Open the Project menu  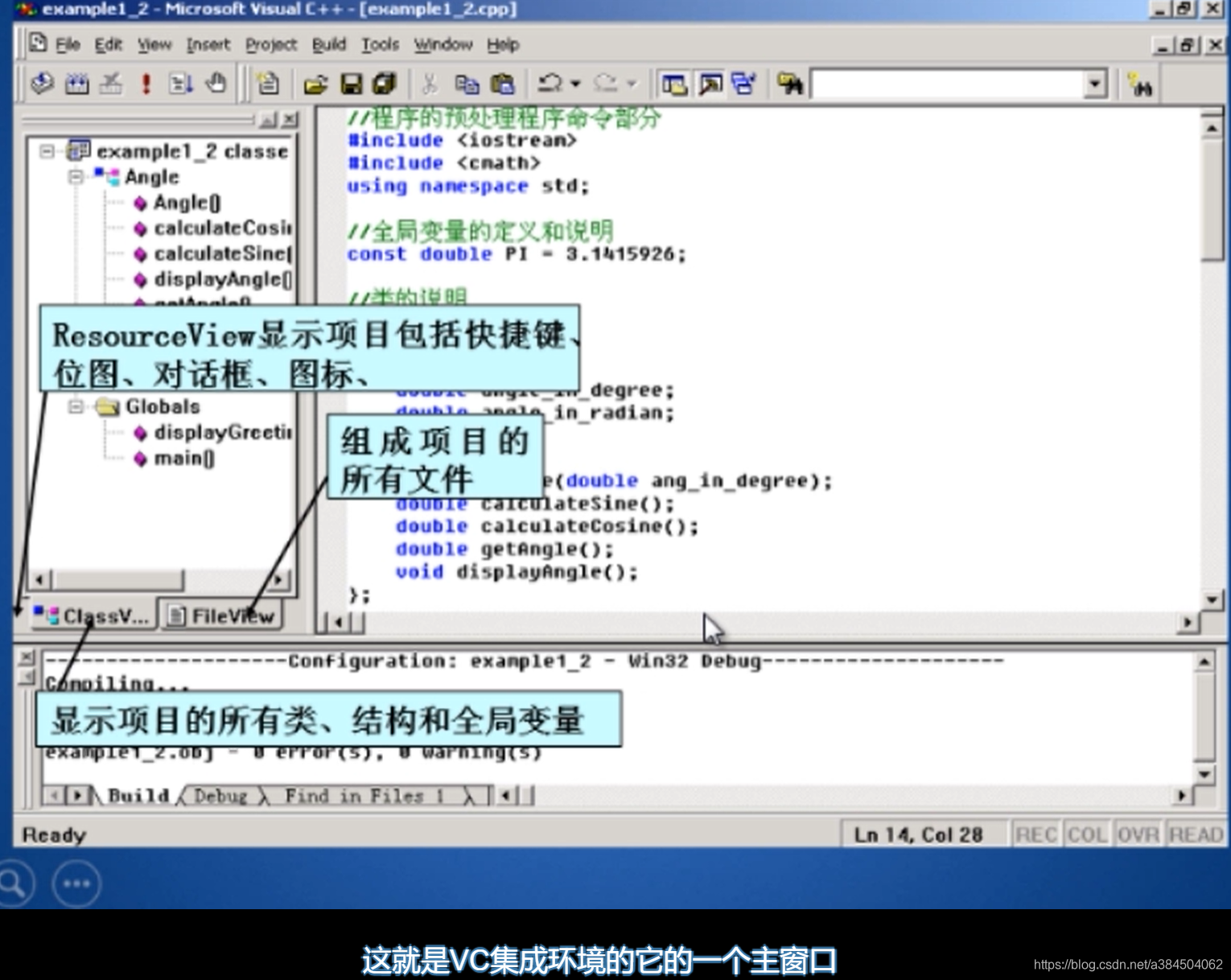[271, 44]
